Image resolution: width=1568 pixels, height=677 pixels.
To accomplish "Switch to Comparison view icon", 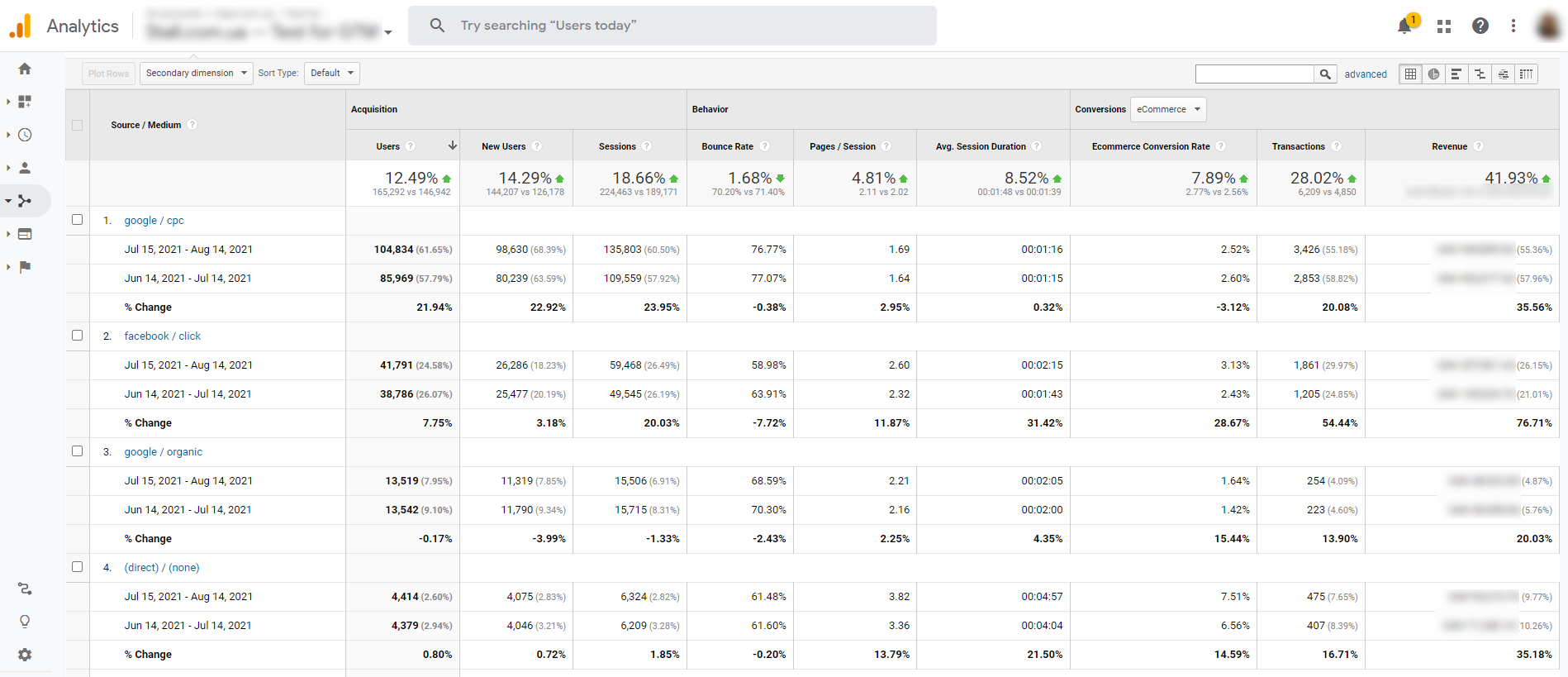I will (x=1480, y=74).
